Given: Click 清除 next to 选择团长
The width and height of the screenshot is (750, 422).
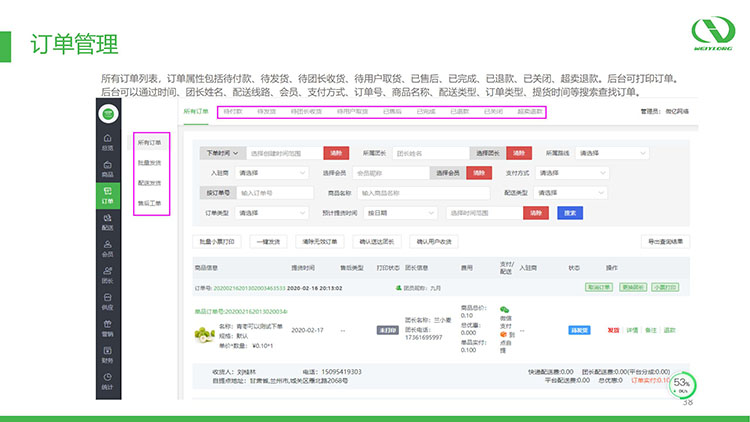Looking at the screenshot, I should (519, 153).
